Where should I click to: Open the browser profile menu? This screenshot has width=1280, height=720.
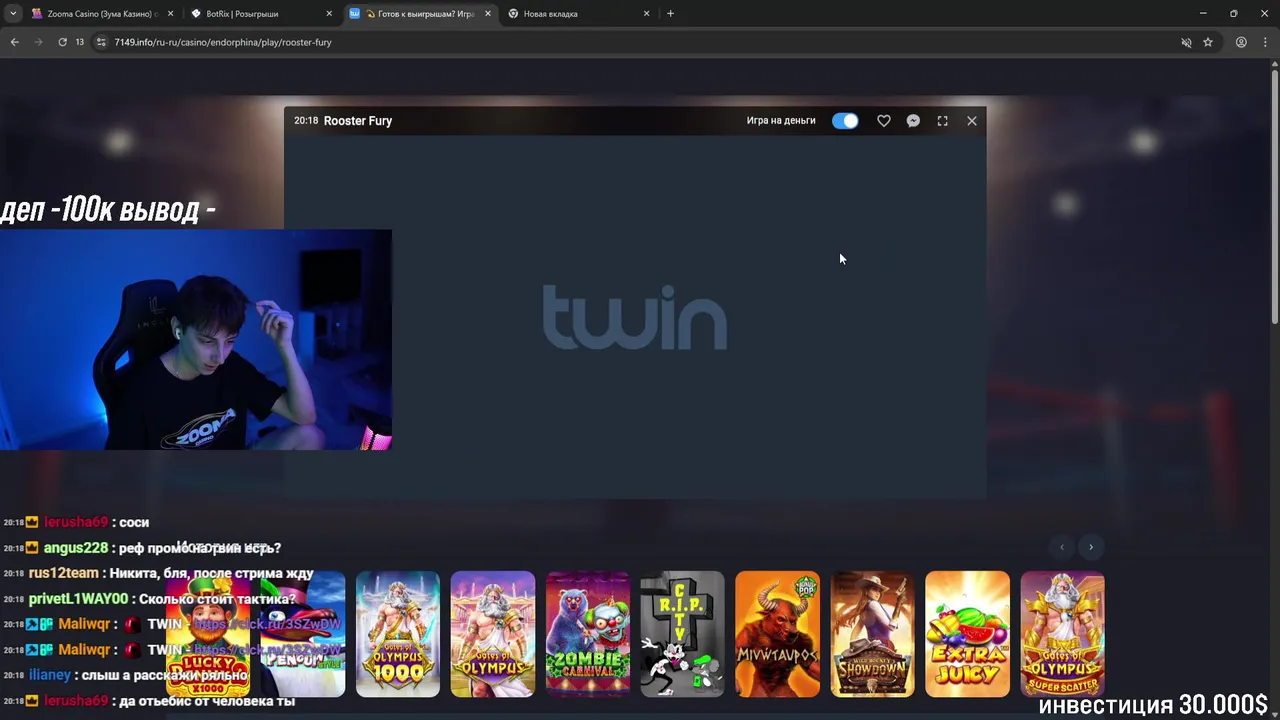coord(1241,42)
